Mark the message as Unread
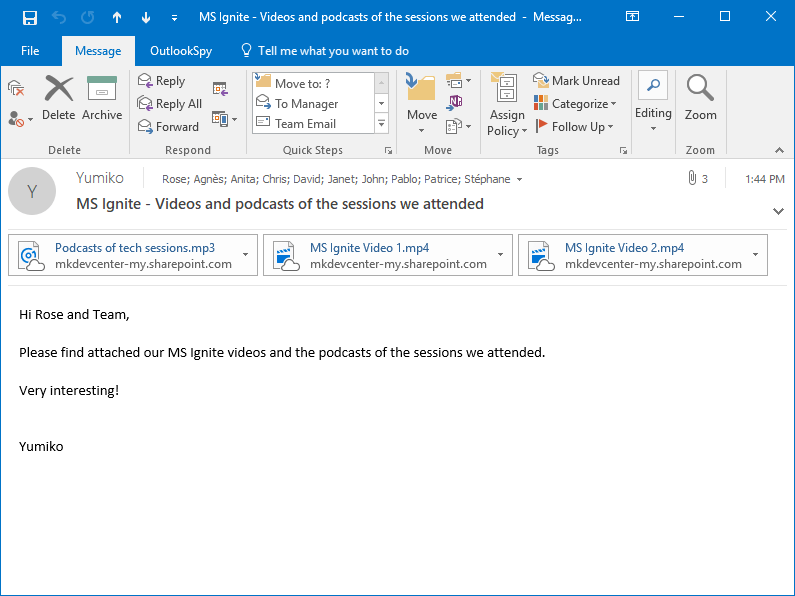The width and height of the screenshot is (795, 596). point(576,81)
